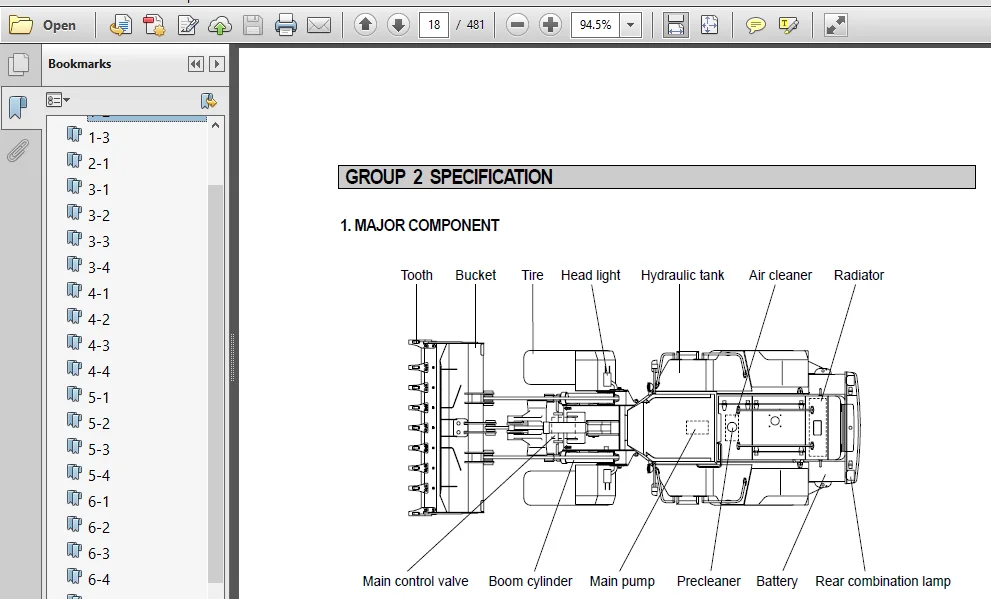Go to previous page arrow
The width and height of the screenshot is (991, 599).
[365, 25]
